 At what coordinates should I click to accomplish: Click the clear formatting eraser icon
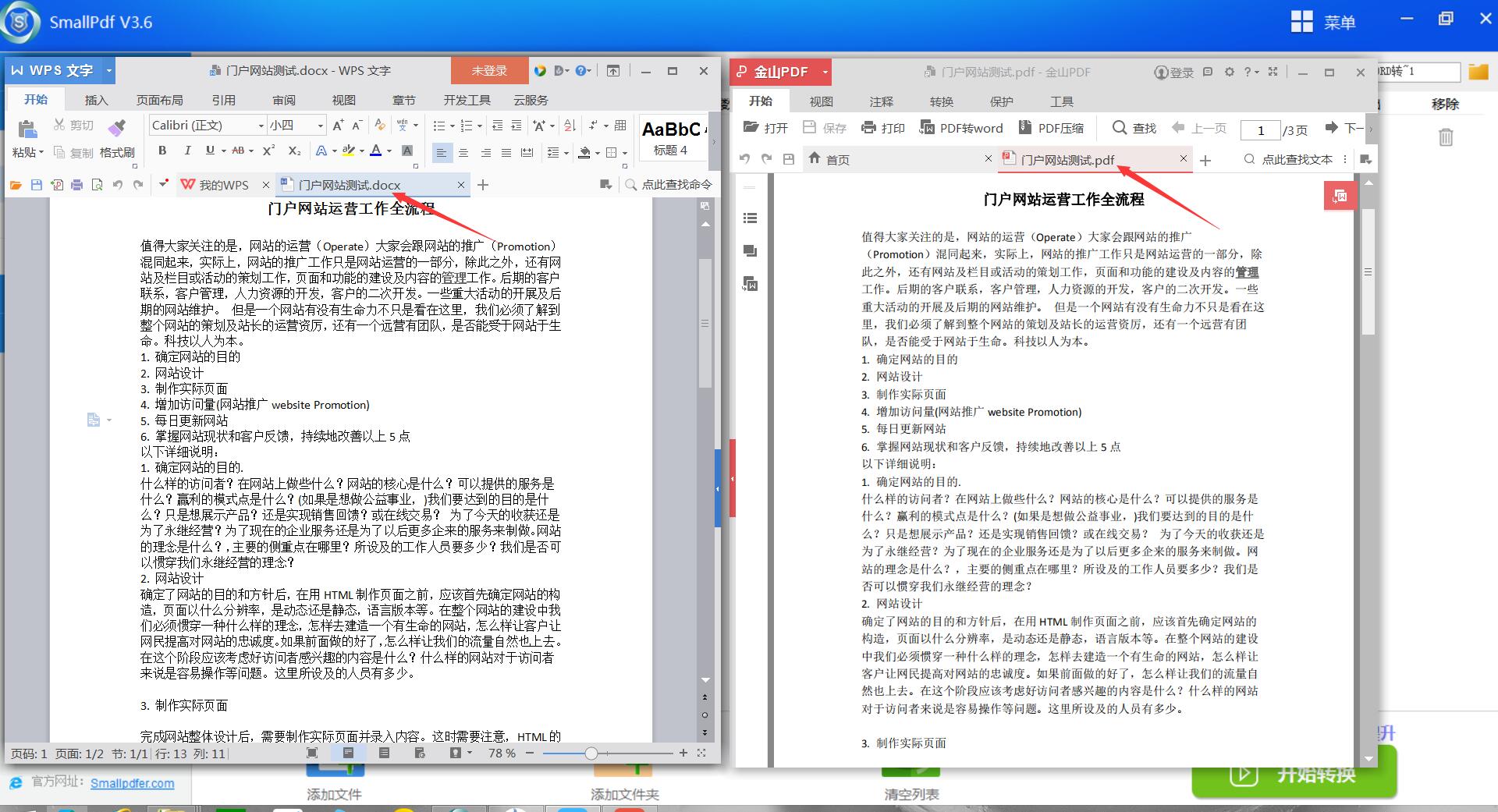[380, 125]
